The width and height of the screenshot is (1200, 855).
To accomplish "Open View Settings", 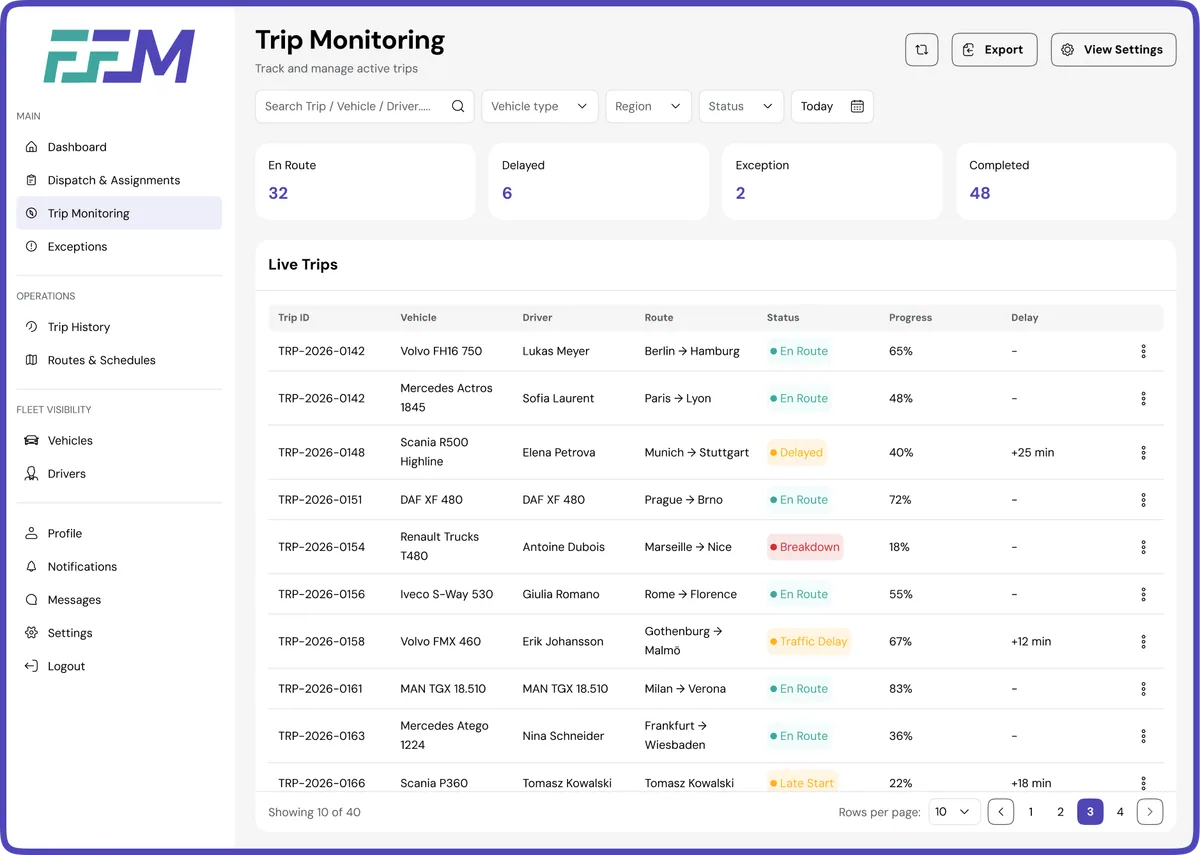I will [1113, 50].
